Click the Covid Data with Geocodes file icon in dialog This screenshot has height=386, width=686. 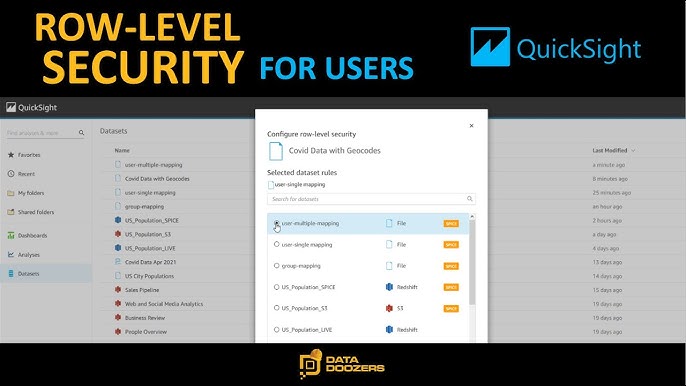pos(276,151)
